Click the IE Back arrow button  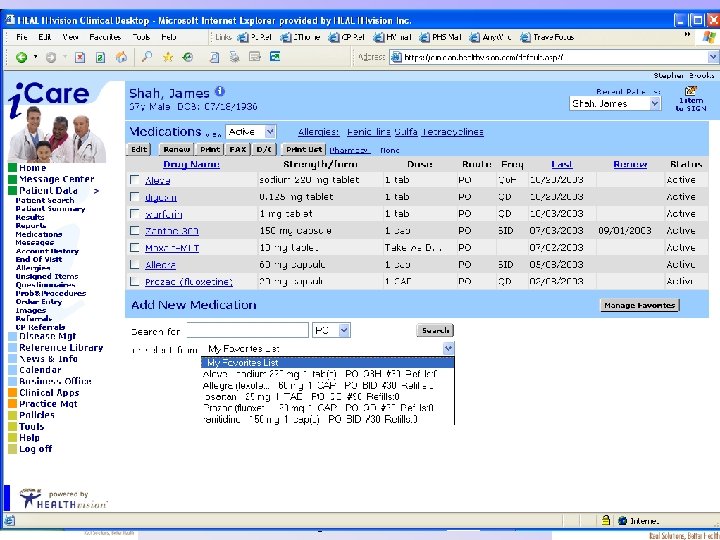pos(21,58)
